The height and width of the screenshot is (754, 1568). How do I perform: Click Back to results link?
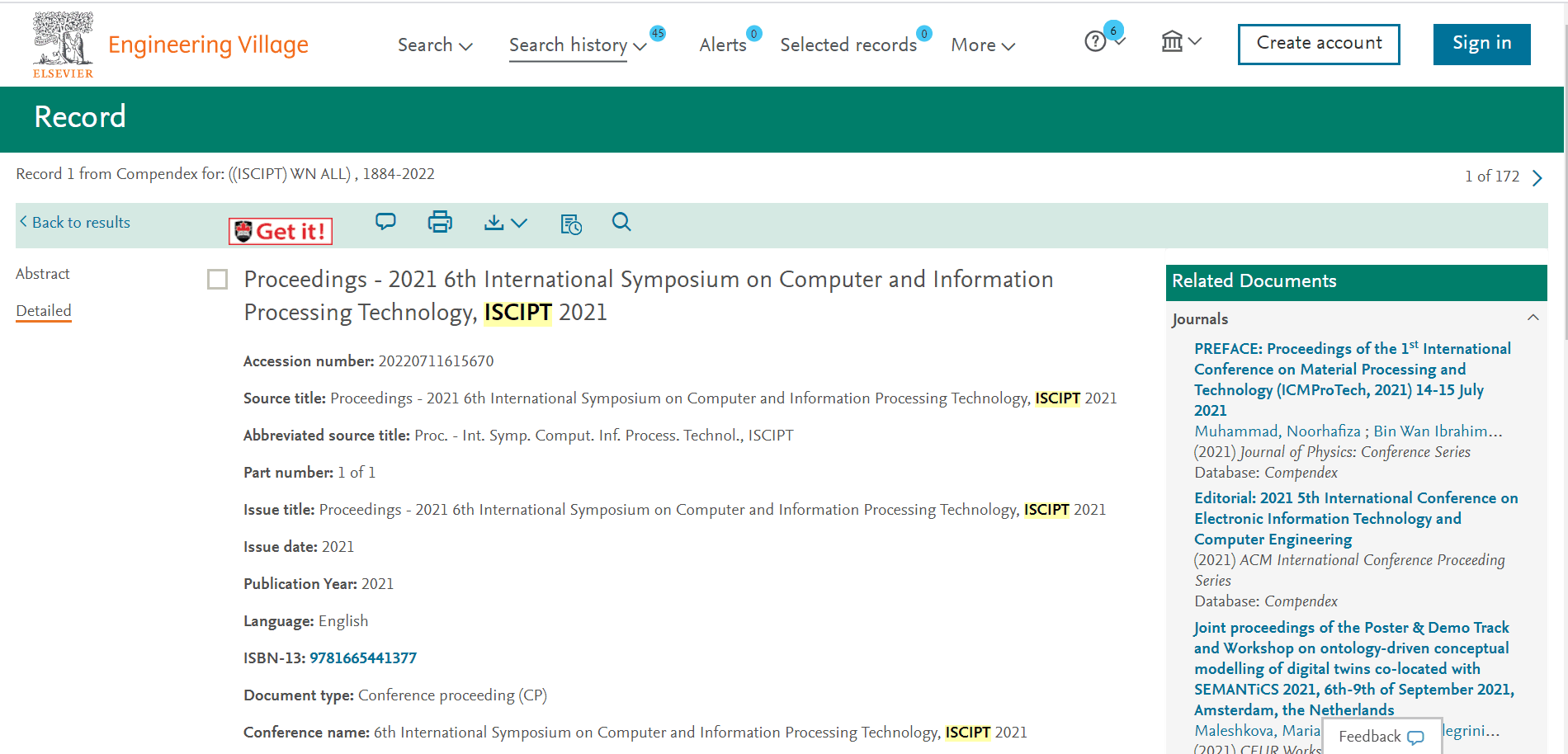coord(74,223)
